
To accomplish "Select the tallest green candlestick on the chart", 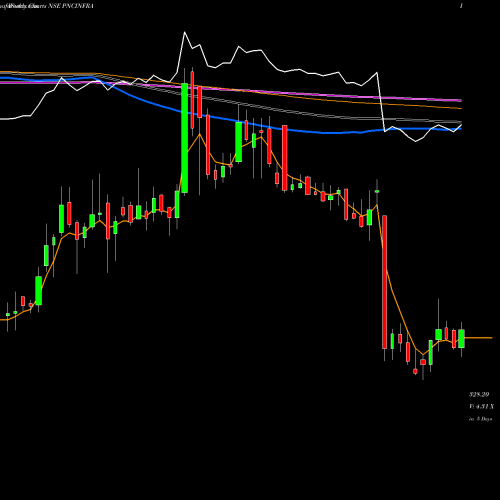I will coord(184,138).
